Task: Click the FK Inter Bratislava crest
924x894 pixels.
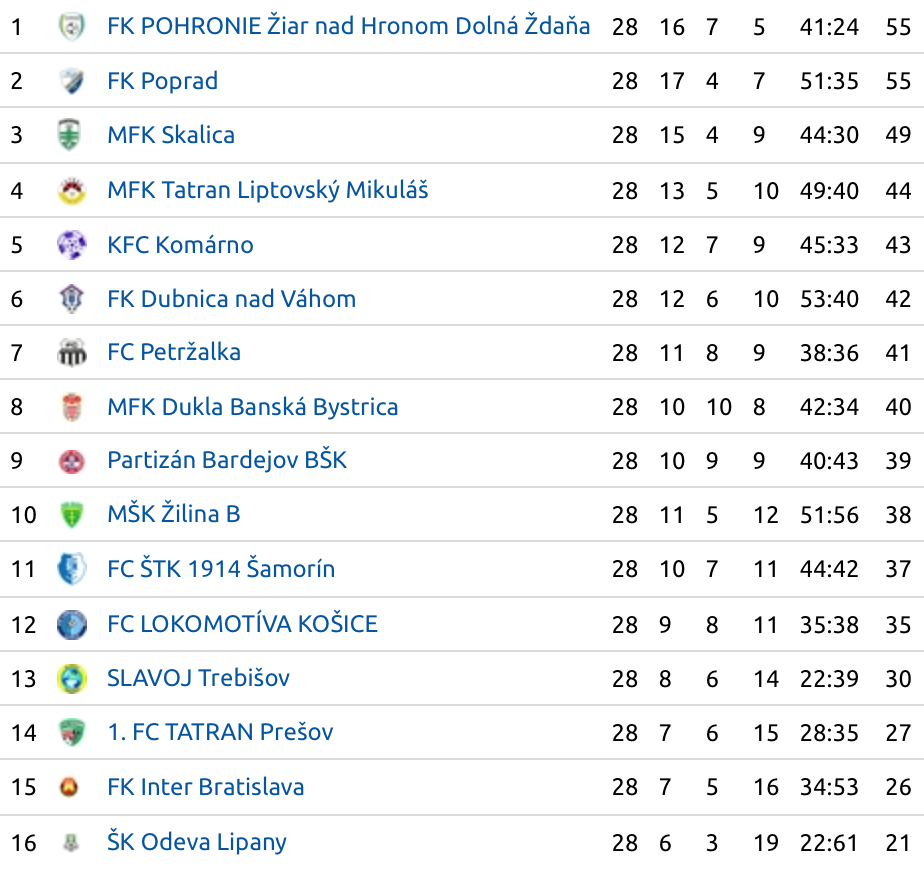Action: pyautogui.click(x=69, y=787)
